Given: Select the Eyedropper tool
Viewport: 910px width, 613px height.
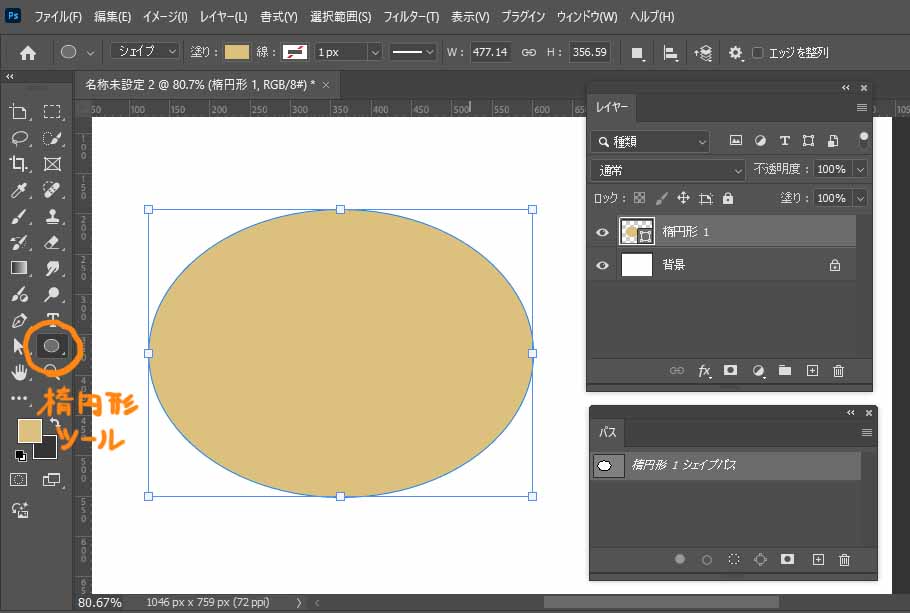Looking at the screenshot, I should (18, 190).
